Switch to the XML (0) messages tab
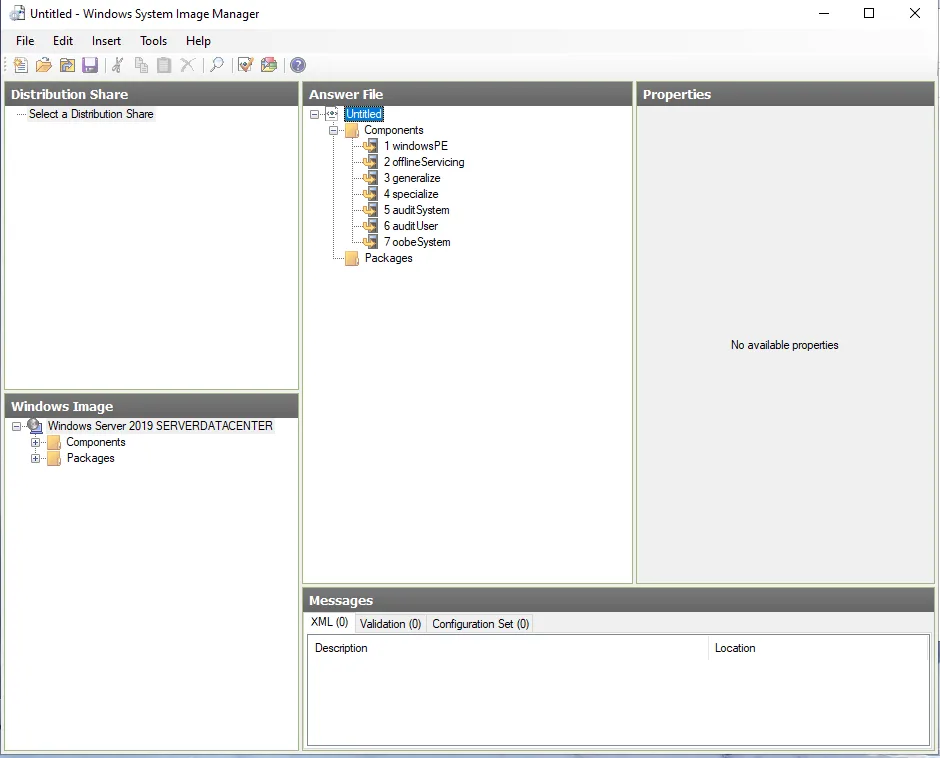Image resolution: width=940 pixels, height=758 pixels. 330,622
